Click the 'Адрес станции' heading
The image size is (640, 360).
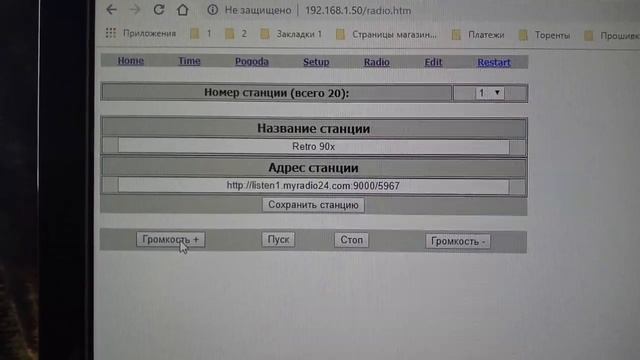313,167
